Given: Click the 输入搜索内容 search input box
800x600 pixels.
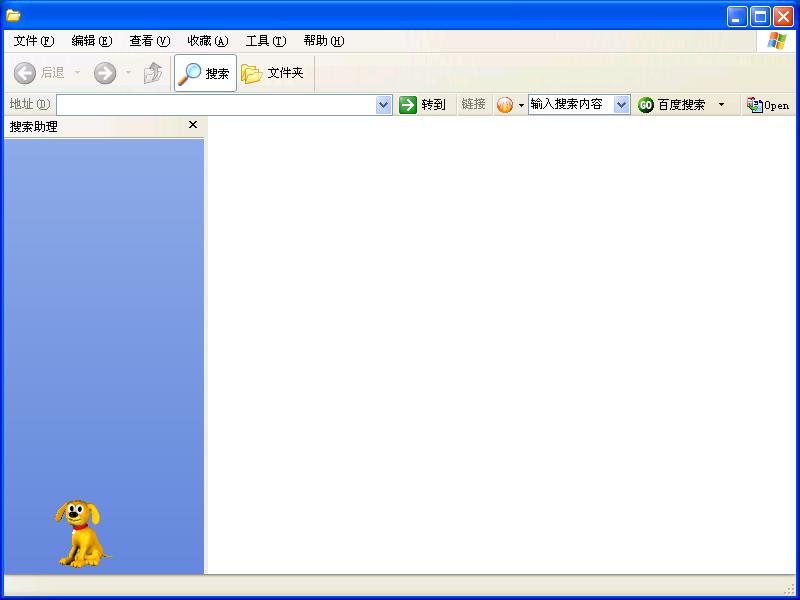Looking at the screenshot, I should coord(571,105).
